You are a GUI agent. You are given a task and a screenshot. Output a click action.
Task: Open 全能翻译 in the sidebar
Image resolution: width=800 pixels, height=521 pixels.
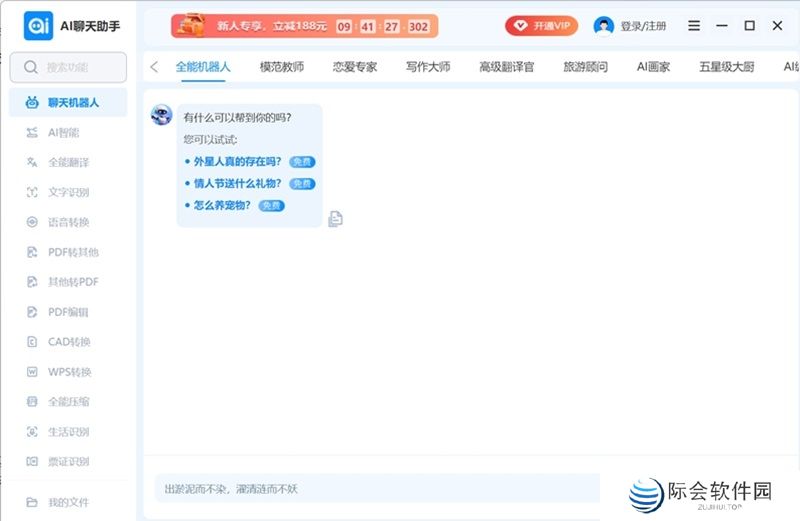[68, 162]
